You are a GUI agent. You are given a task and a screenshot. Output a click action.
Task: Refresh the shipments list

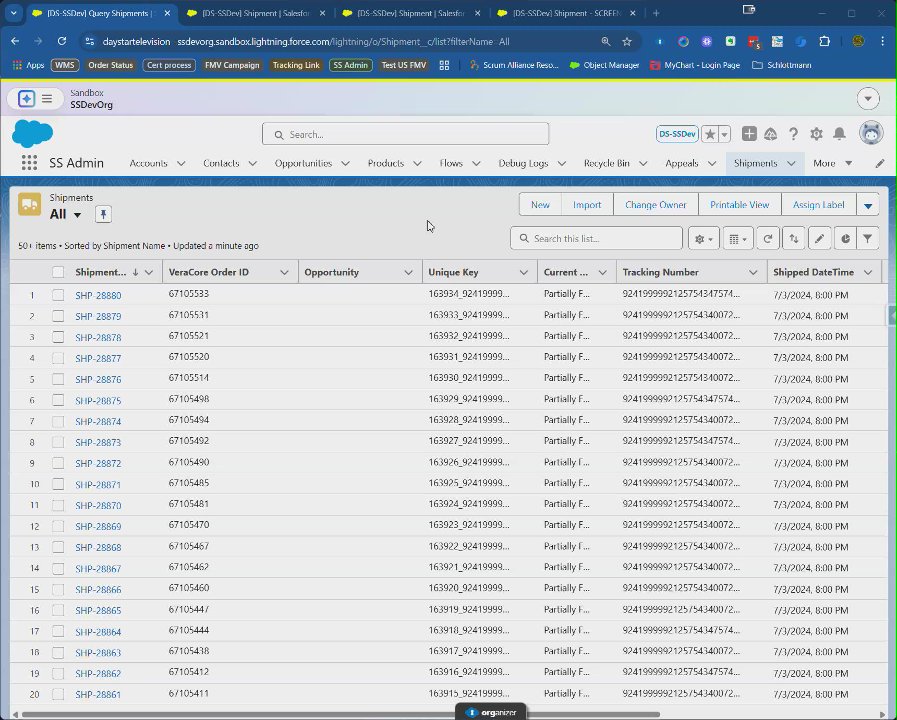[x=768, y=238]
